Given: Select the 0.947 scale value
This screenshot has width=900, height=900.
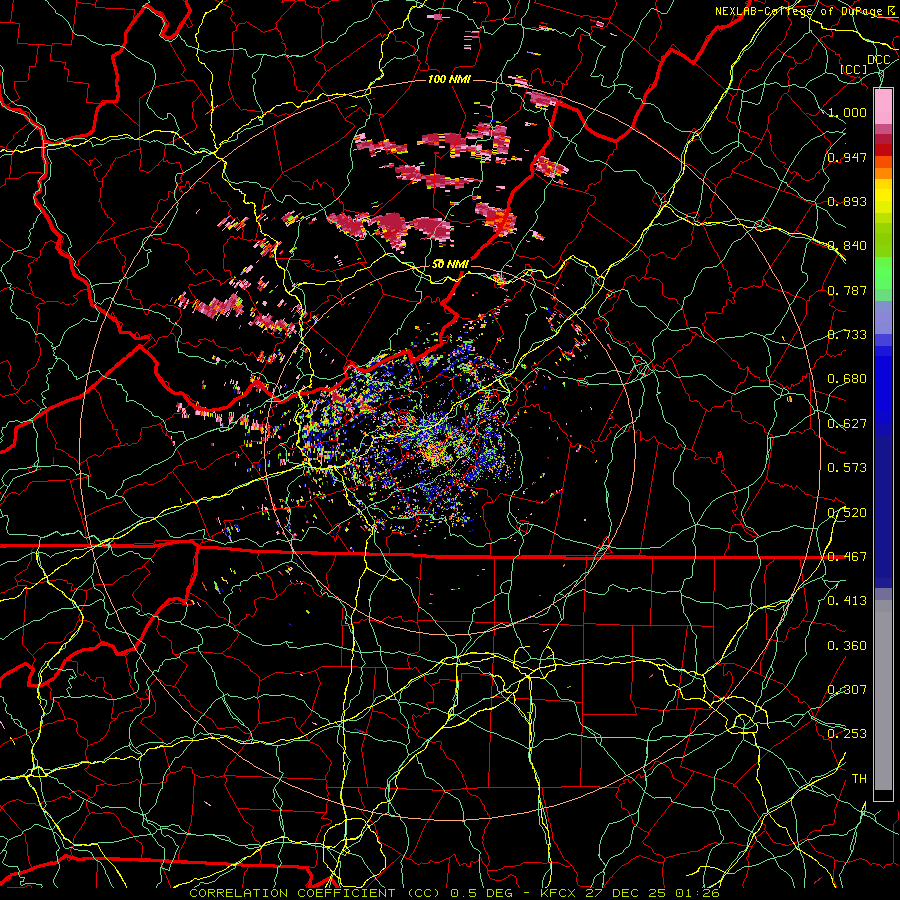Looking at the screenshot, I should (847, 157).
